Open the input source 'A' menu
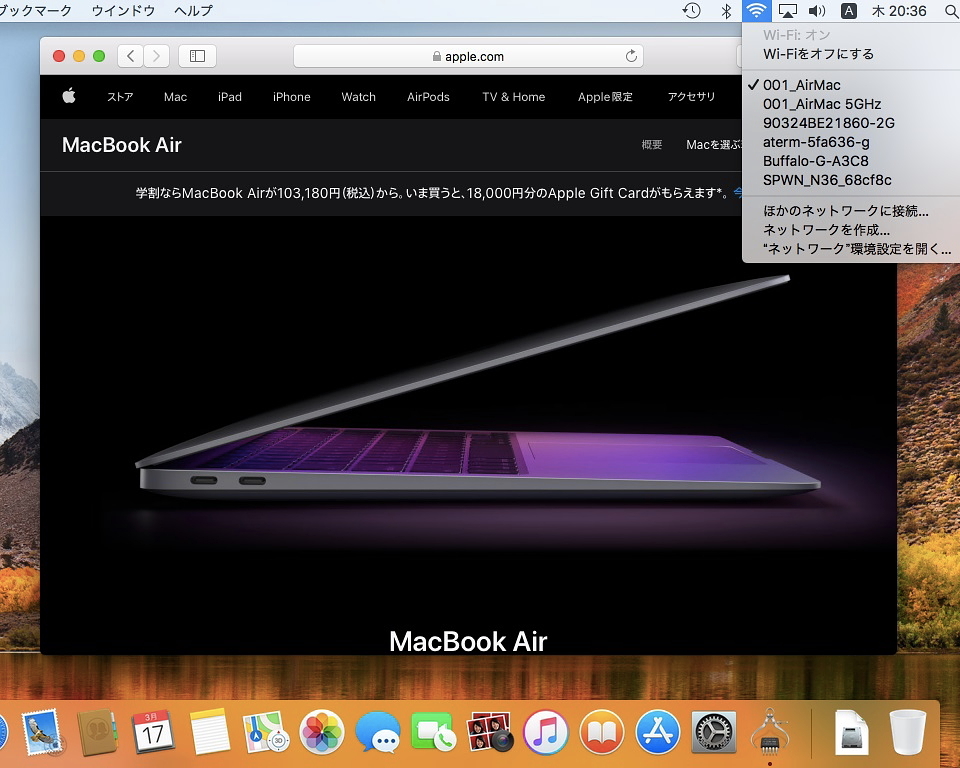 849,10
